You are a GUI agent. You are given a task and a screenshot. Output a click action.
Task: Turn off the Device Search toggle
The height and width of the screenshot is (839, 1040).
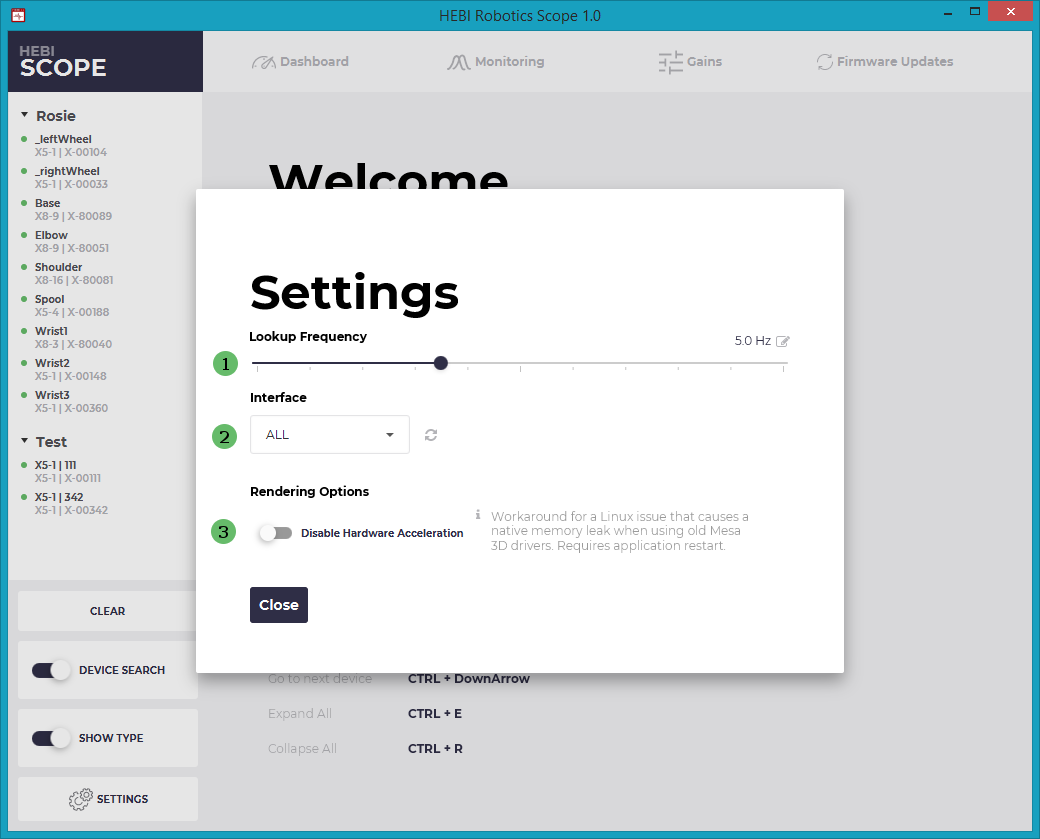click(50, 670)
